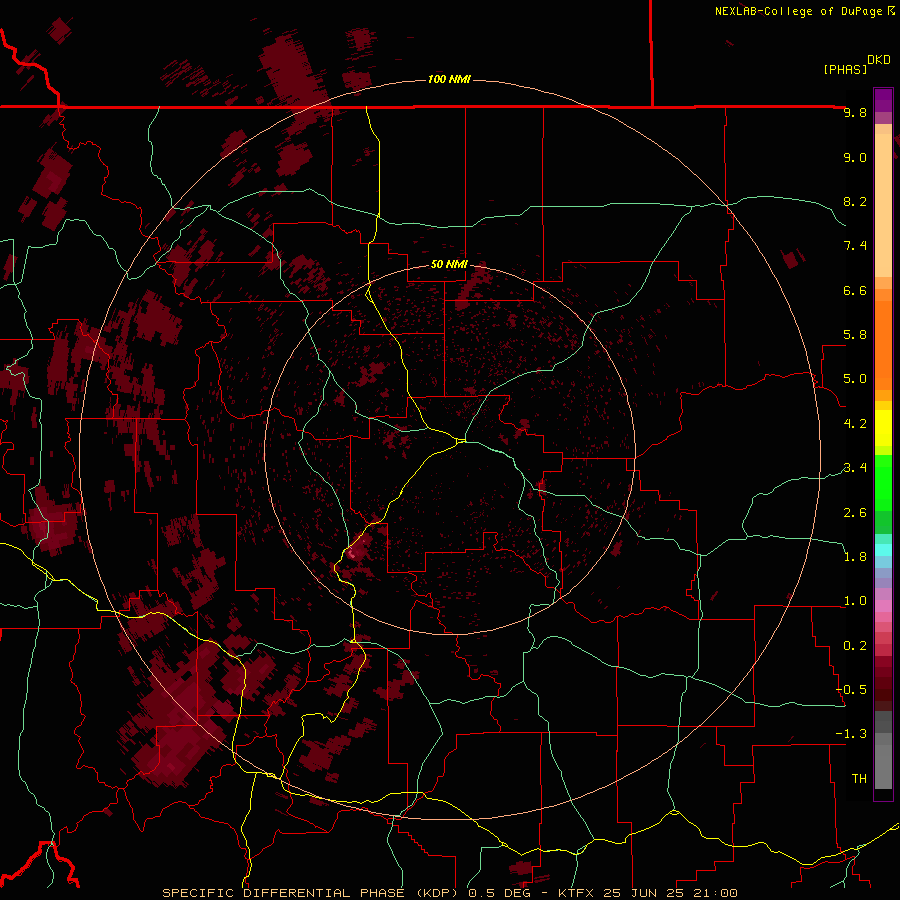Click the 6.6 scale value
Screen dimensions: 900x900
coord(855,290)
